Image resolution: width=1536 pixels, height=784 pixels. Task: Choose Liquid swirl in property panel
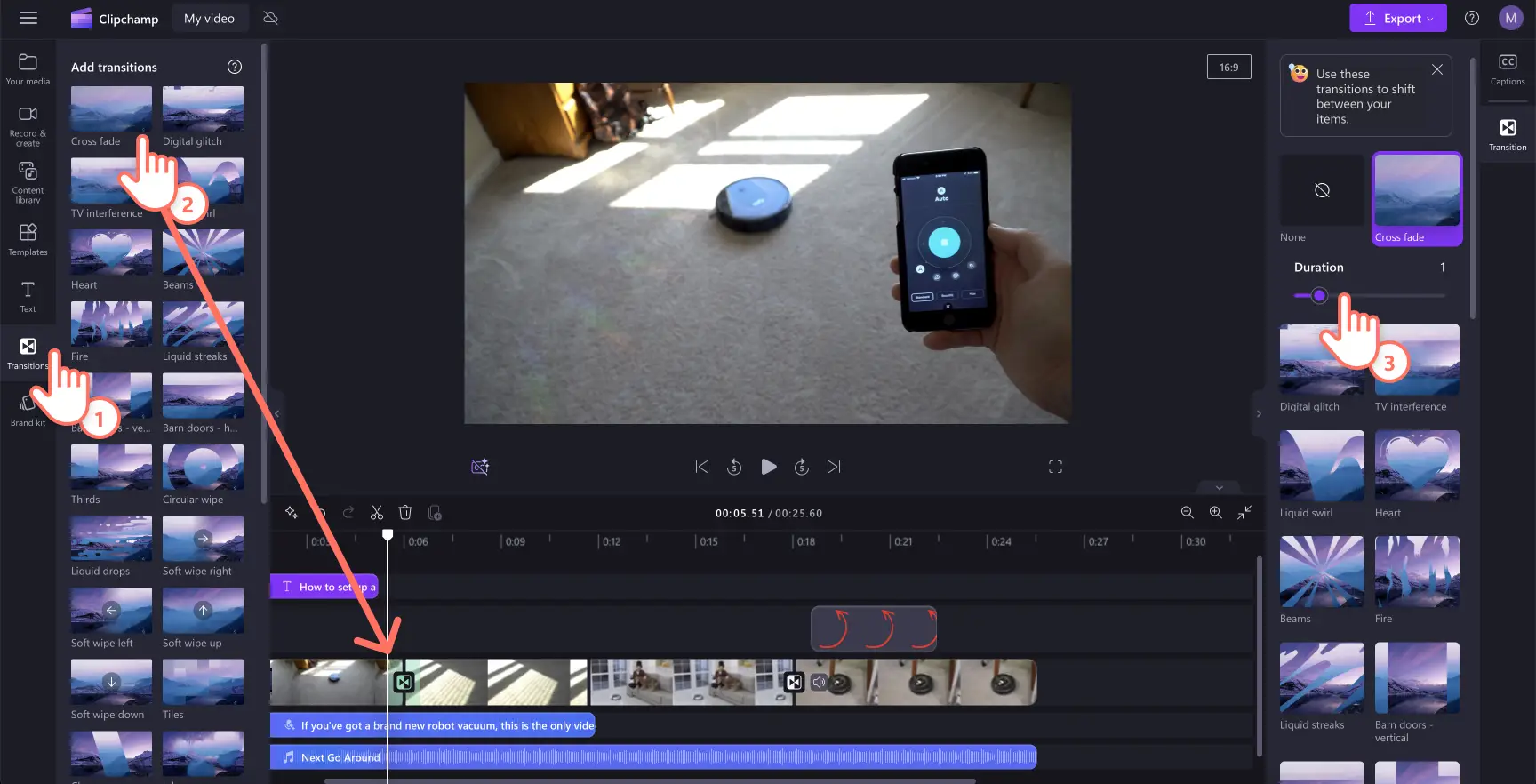click(x=1322, y=466)
